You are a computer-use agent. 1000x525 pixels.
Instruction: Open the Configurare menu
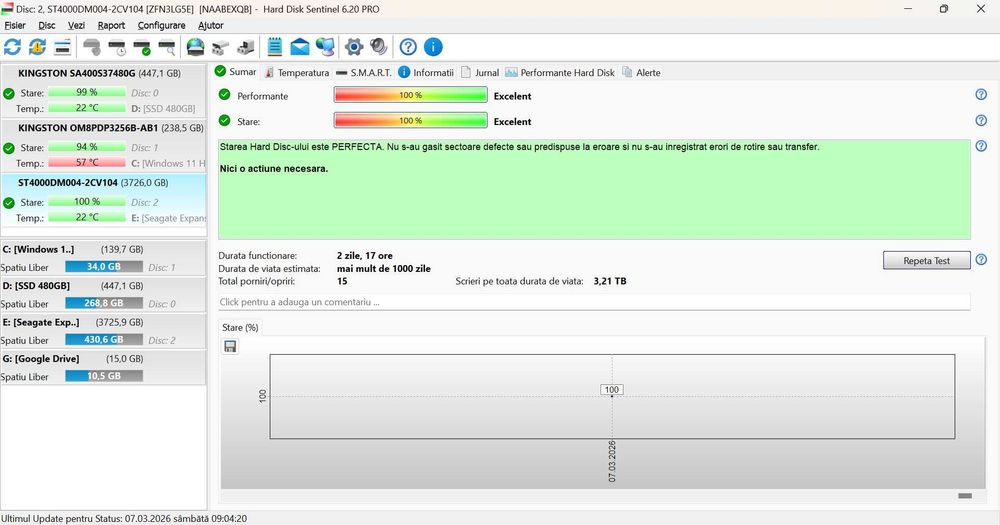coord(161,26)
